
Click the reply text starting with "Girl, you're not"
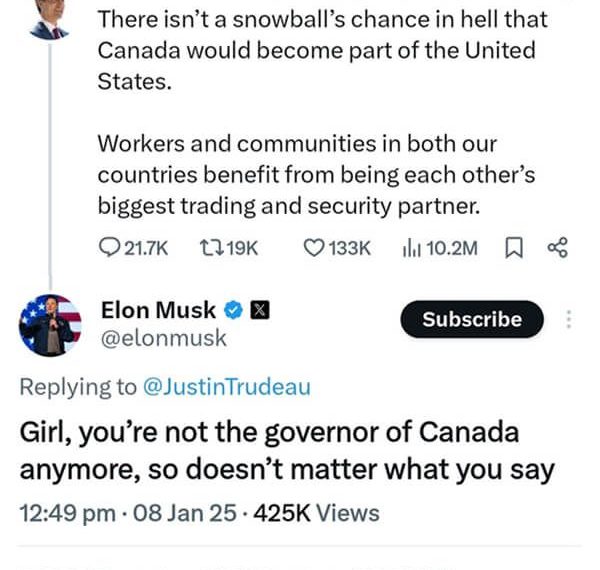286,450
